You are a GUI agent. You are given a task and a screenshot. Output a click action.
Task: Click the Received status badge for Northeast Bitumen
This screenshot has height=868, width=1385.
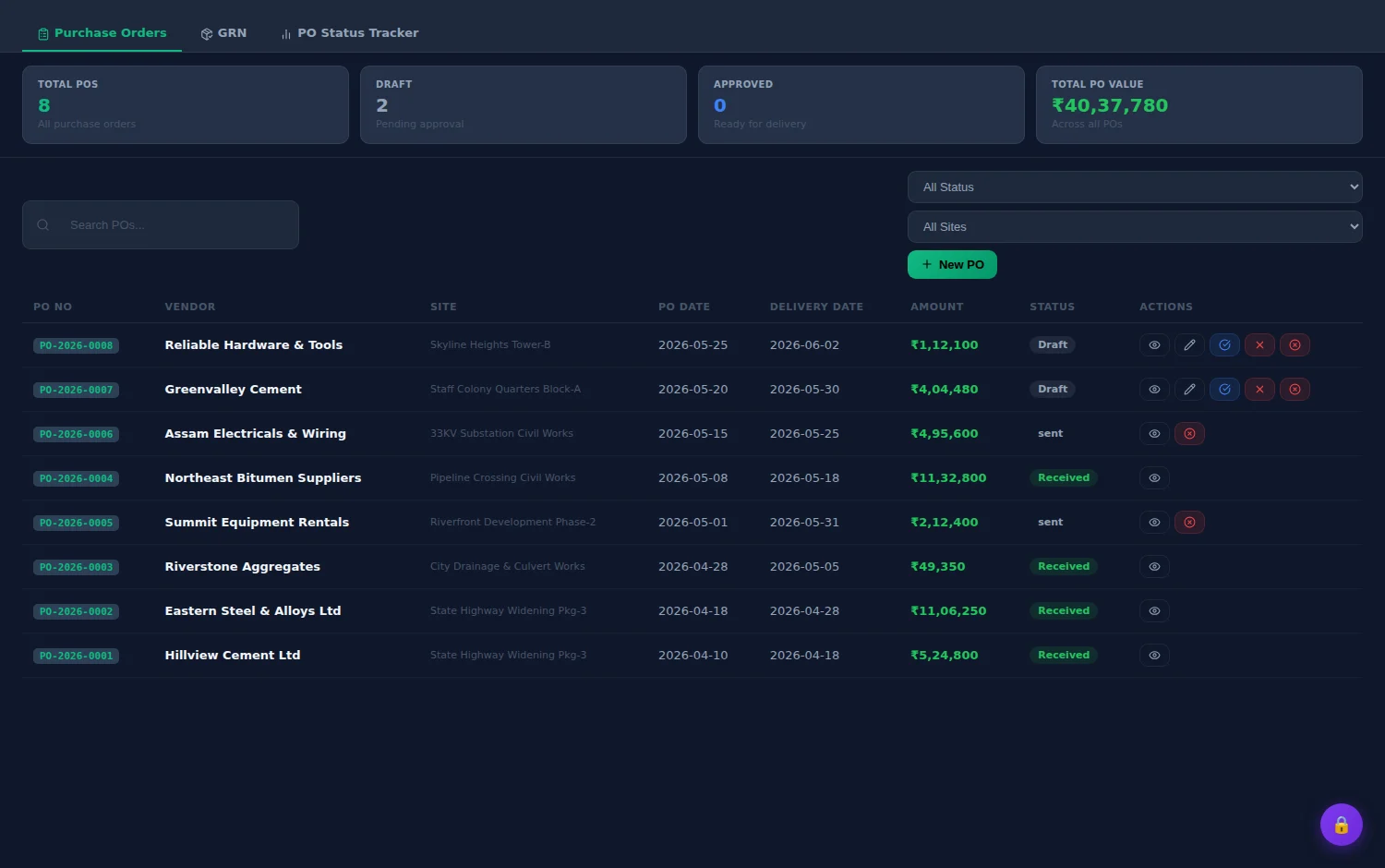click(1064, 477)
